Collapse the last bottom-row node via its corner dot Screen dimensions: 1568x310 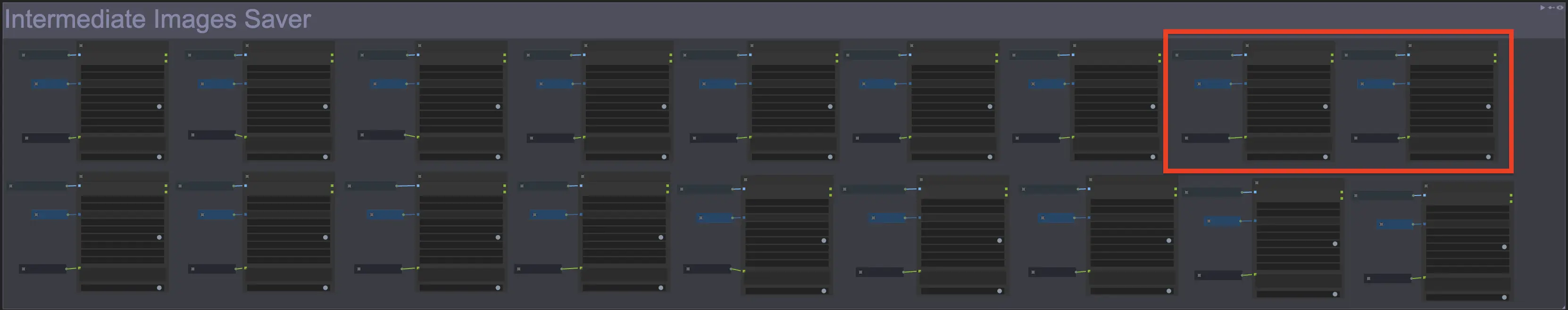(1426, 186)
